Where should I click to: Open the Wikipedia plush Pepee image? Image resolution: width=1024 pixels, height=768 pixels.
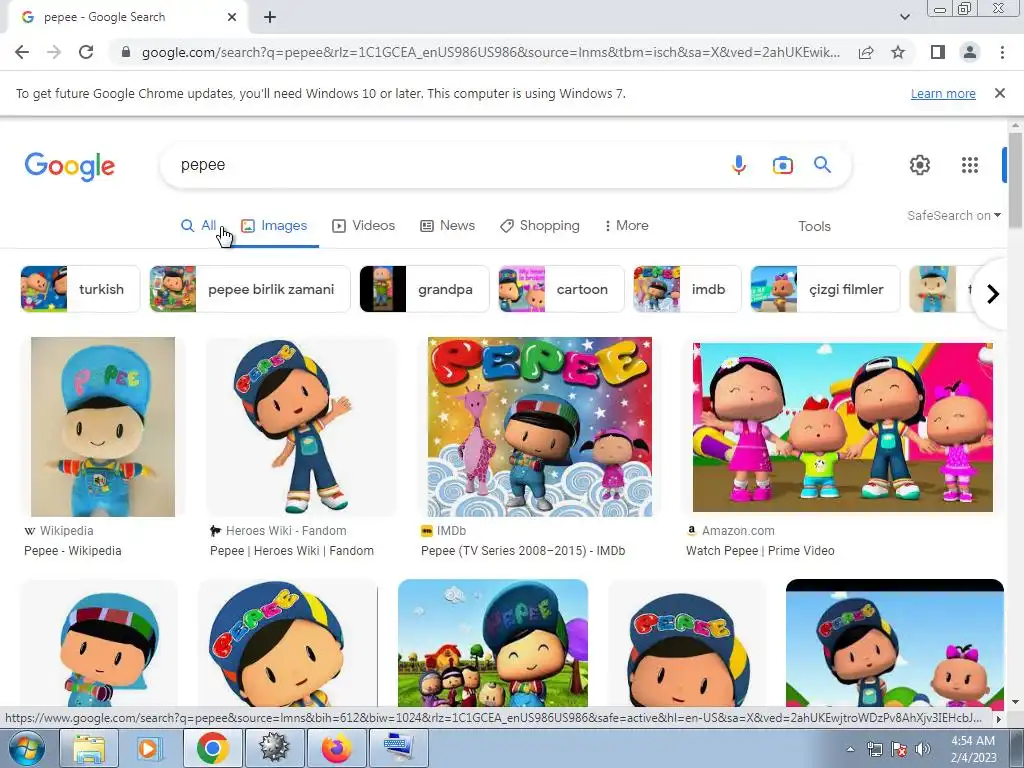[103, 426]
